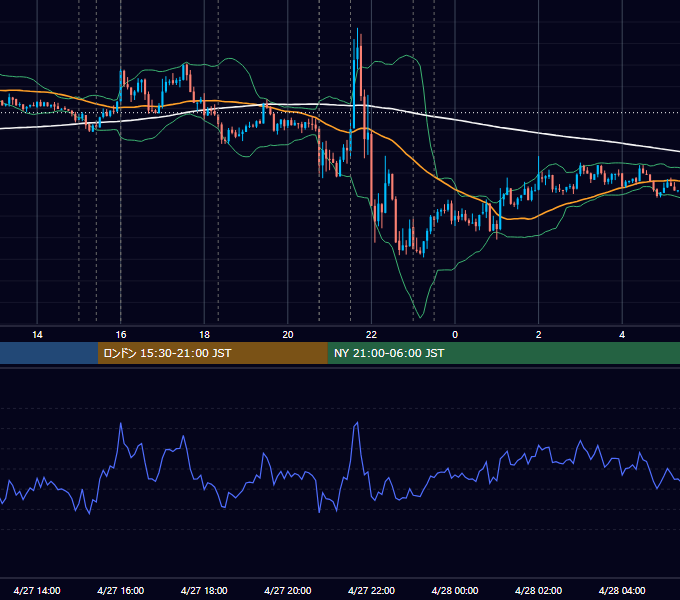Click the NY 21:00-06:00 JST session bar

503,353
